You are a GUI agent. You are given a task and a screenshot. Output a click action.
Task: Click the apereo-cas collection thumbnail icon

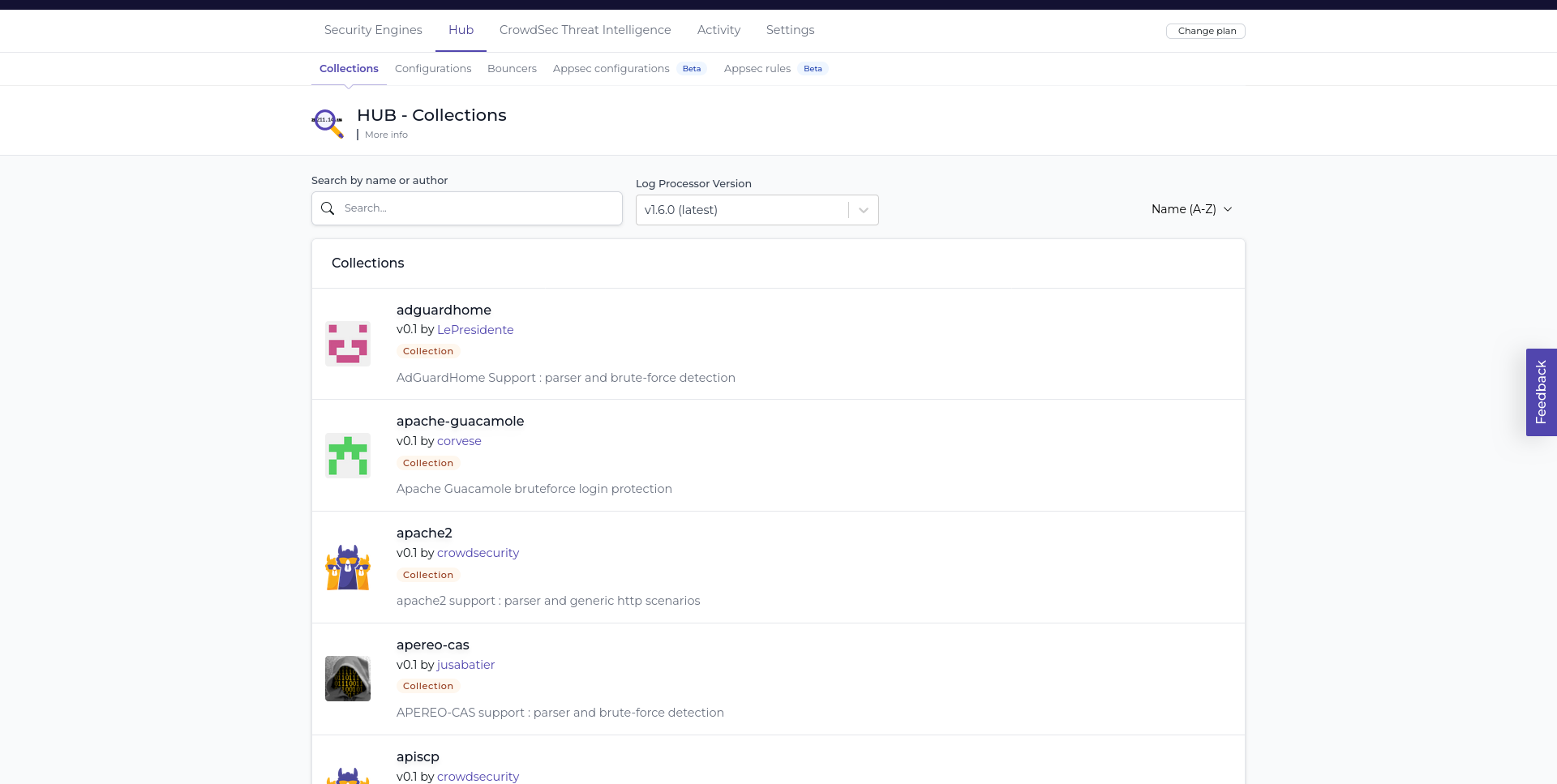pyautogui.click(x=347, y=679)
